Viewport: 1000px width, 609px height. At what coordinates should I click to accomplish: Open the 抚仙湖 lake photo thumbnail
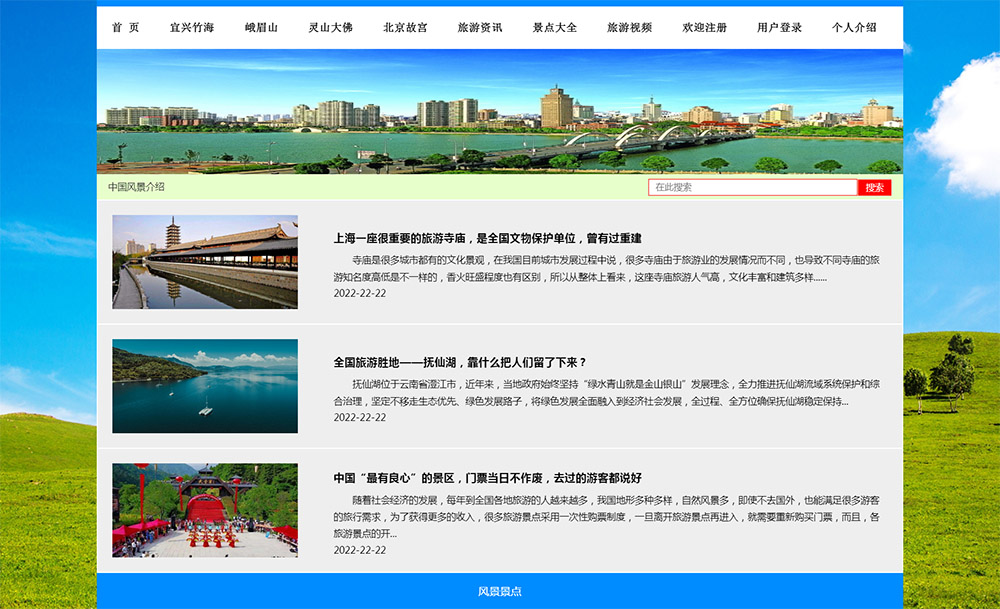[205, 386]
